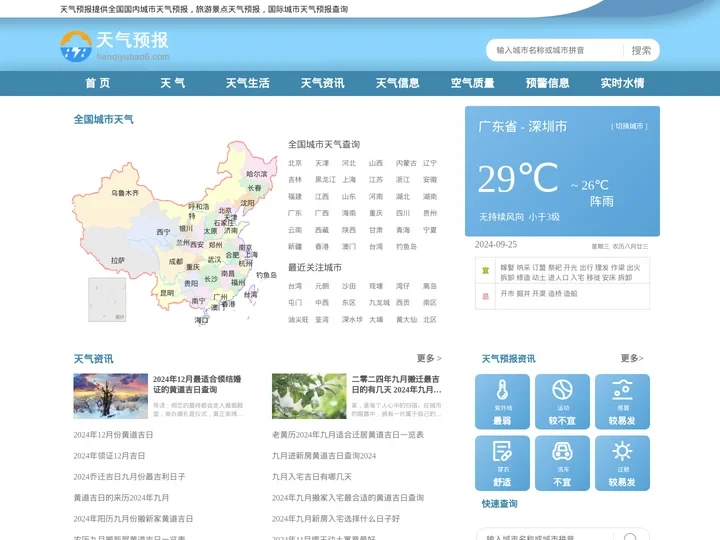
Task: Open article 2024年领证12月吉日
Action: pos(109,456)
